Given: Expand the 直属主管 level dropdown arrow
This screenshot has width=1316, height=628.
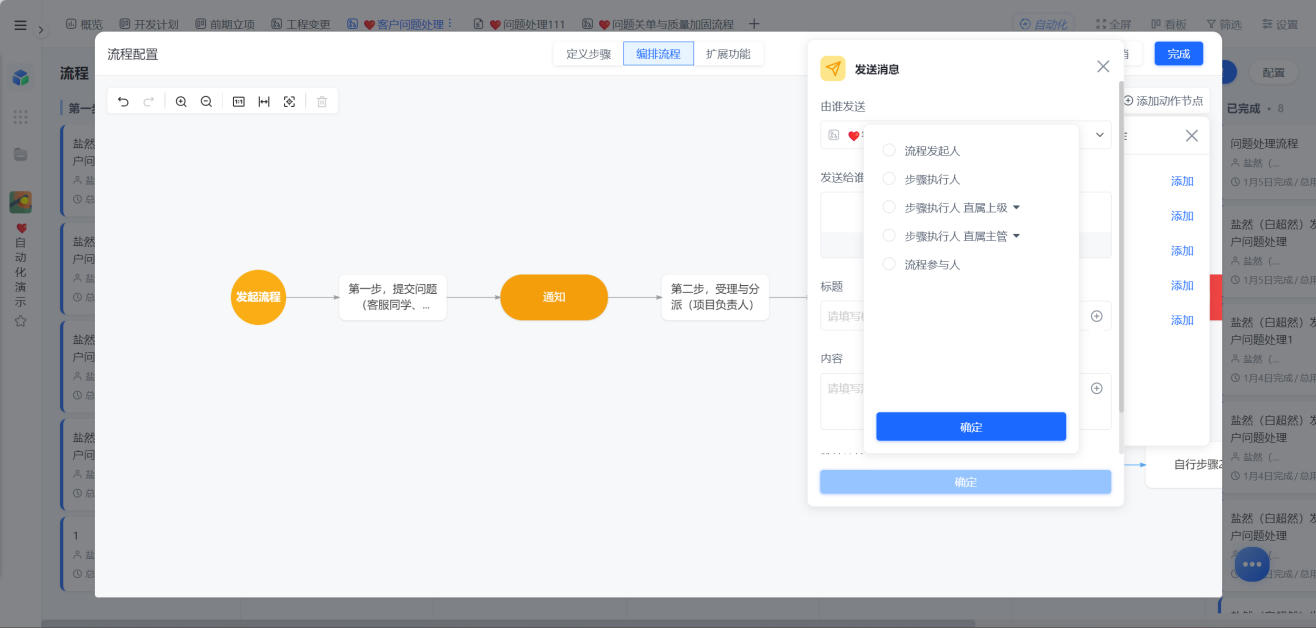Looking at the screenshot, I should point(1016,236).
